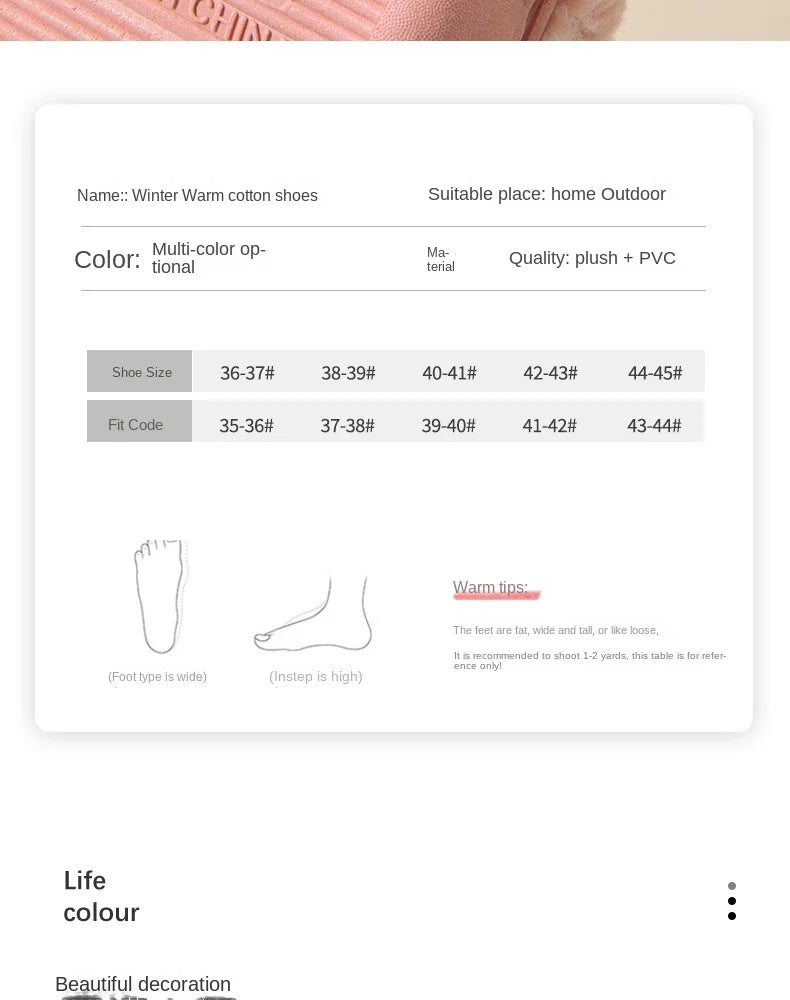
Task: Click the Life colour section heading
Action: pyautogui.click(x=101, y=896)
